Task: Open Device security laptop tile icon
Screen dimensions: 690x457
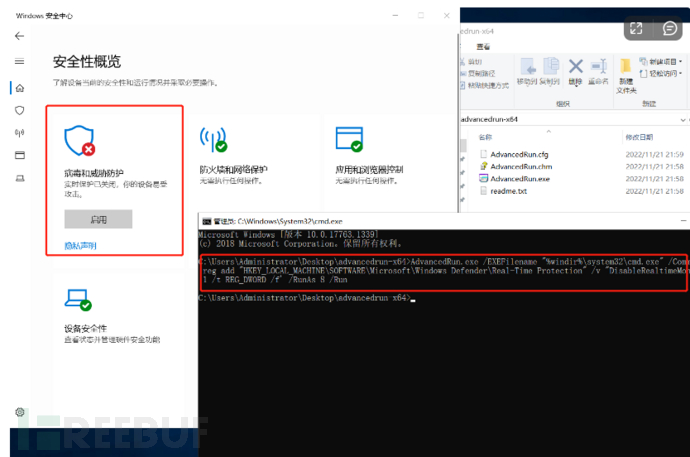Action: pyautogui.click(x=78, y=300)
